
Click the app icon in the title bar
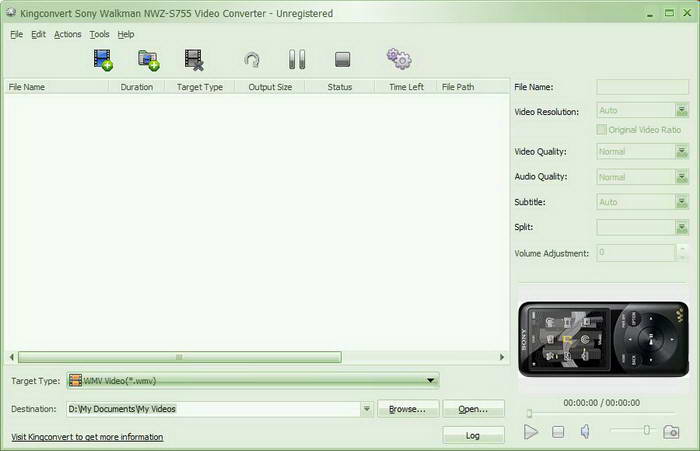[x=11, y=13]
